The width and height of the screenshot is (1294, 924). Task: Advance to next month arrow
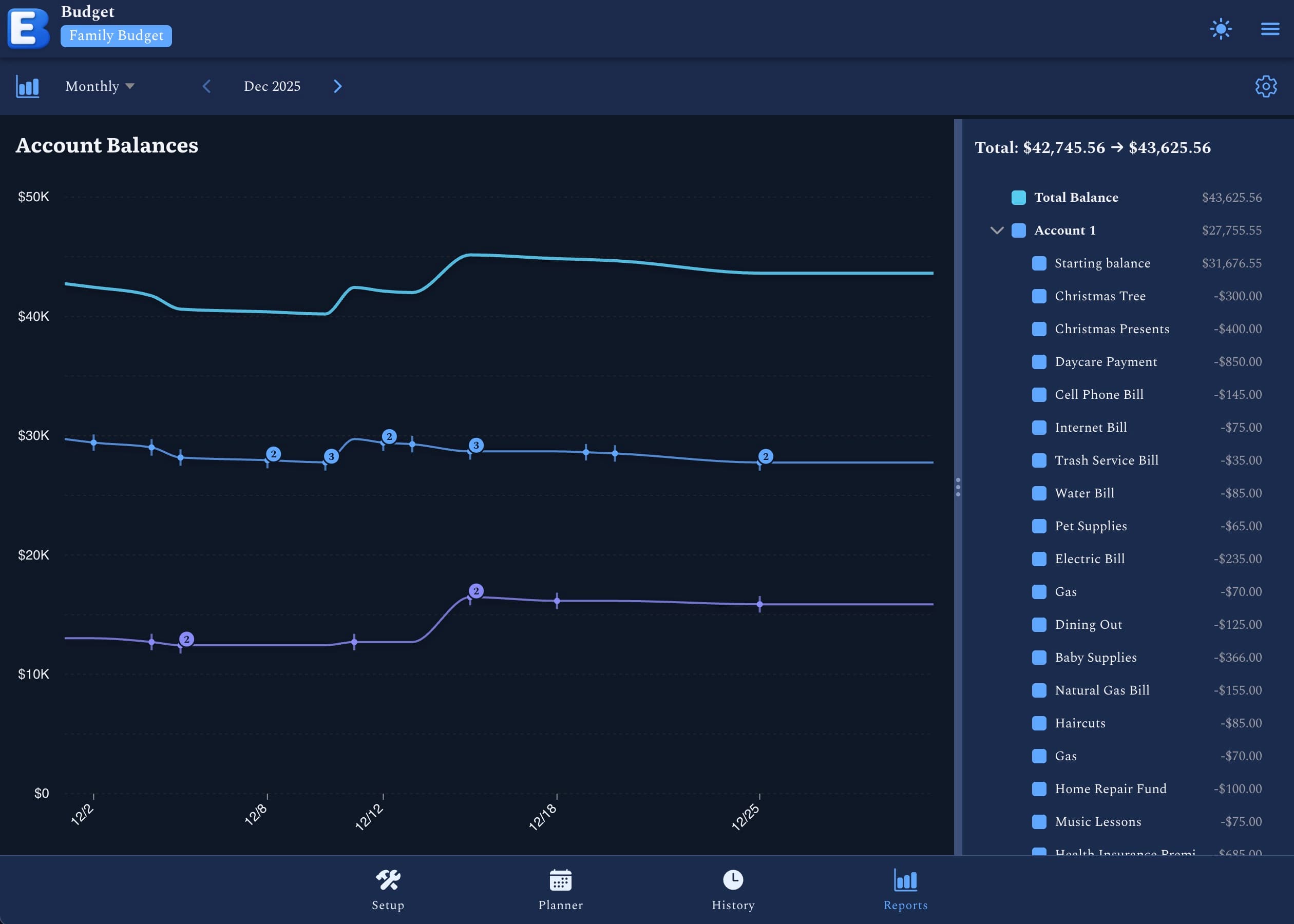[337, 86]
